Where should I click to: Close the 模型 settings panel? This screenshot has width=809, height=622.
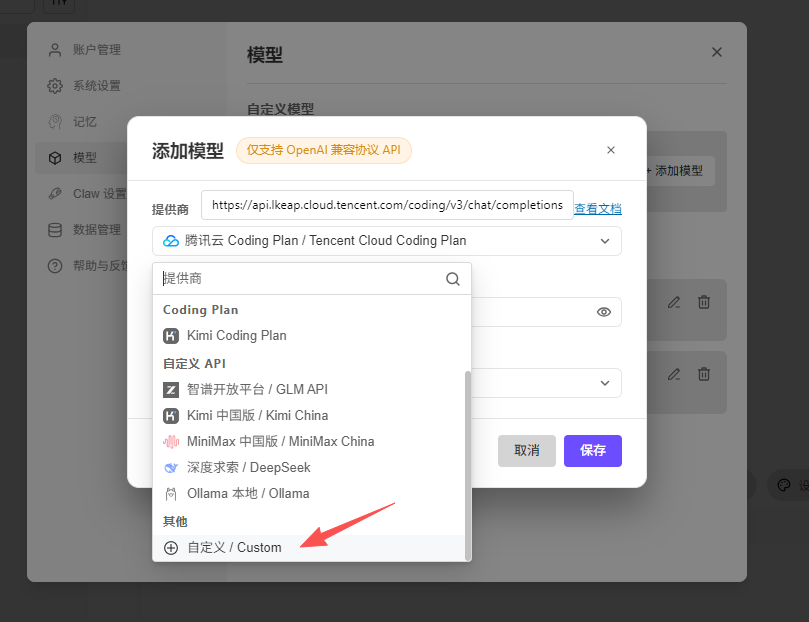(x=717, y=52)
